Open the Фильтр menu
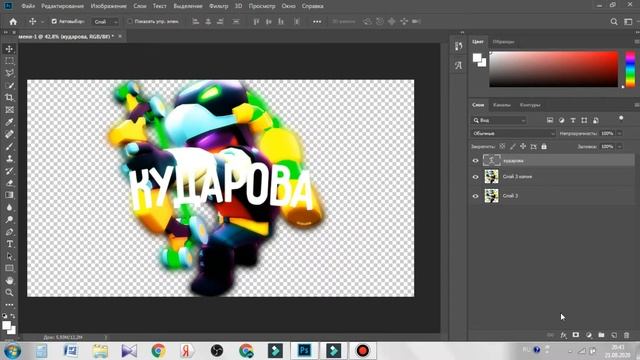This screenshot has width=640, height=360. (218, 6)
